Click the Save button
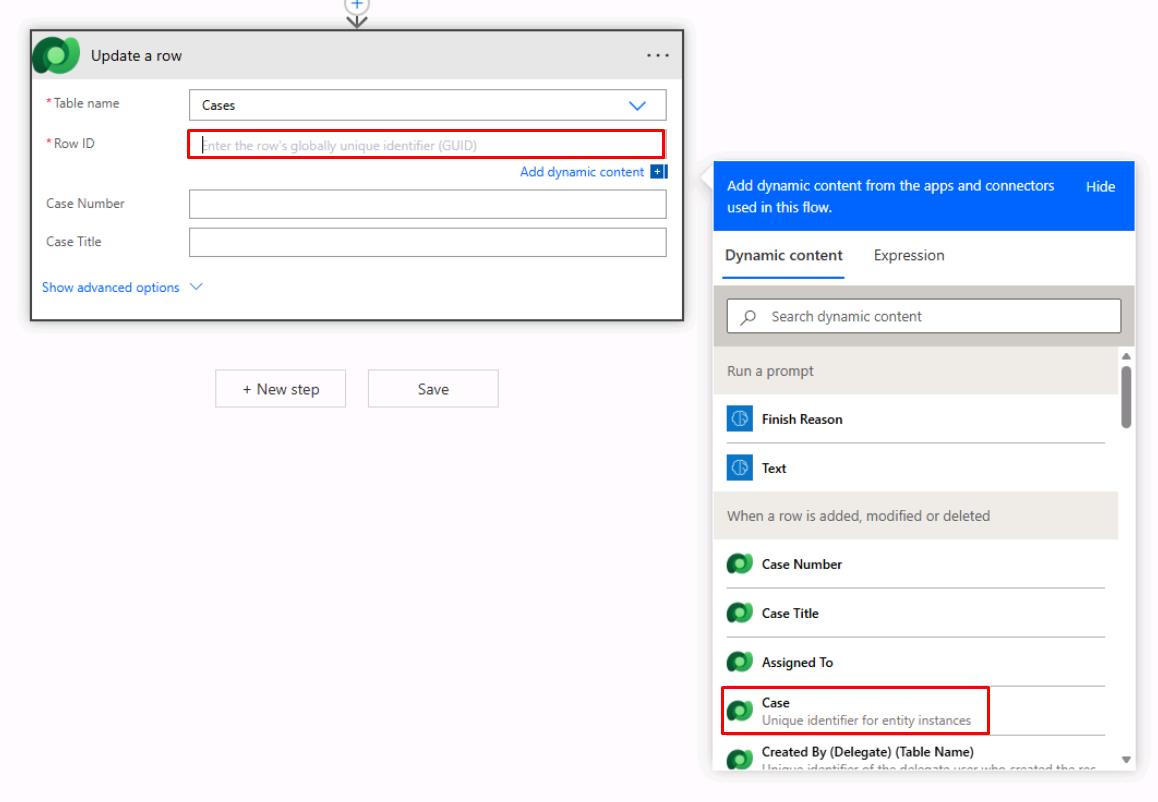The height and width of the screenshot is (802, 1158). click(x=433, y=389)
